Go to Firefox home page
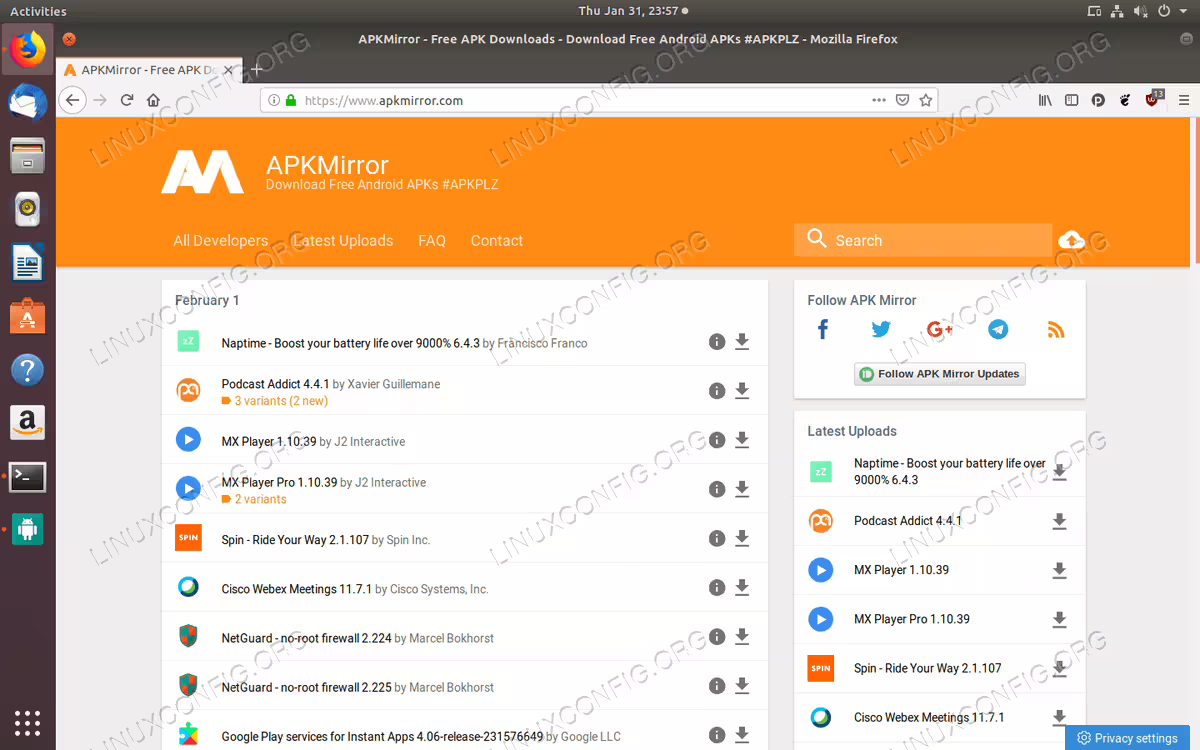1200x750 pixels. [x=153, y=100]
